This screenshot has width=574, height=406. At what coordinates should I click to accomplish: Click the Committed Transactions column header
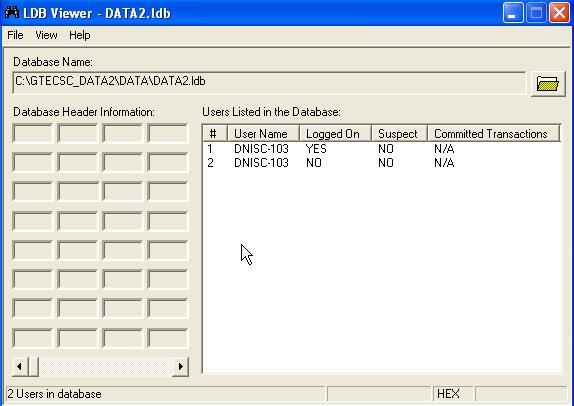pos(494,134)
